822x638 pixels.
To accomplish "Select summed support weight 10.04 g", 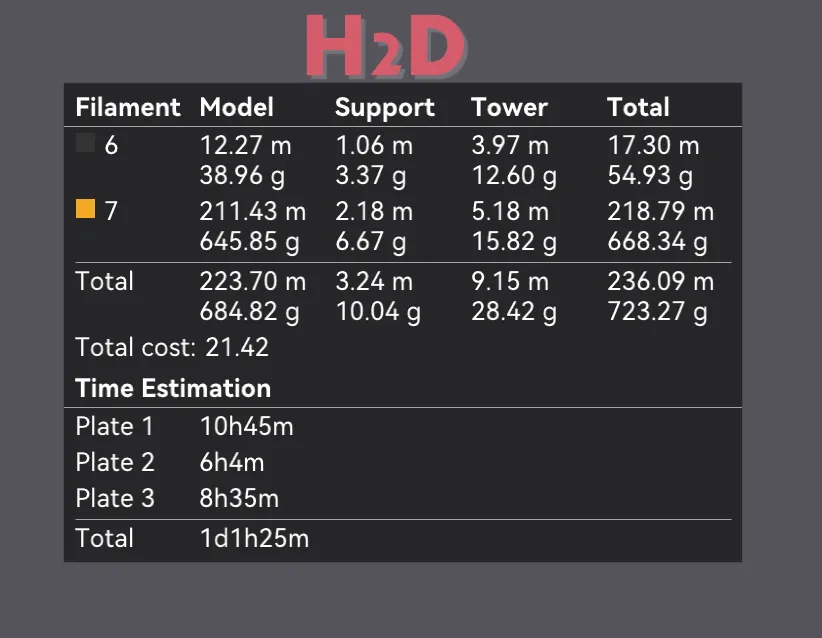I will pyautogui.click(x=378, y=312).
